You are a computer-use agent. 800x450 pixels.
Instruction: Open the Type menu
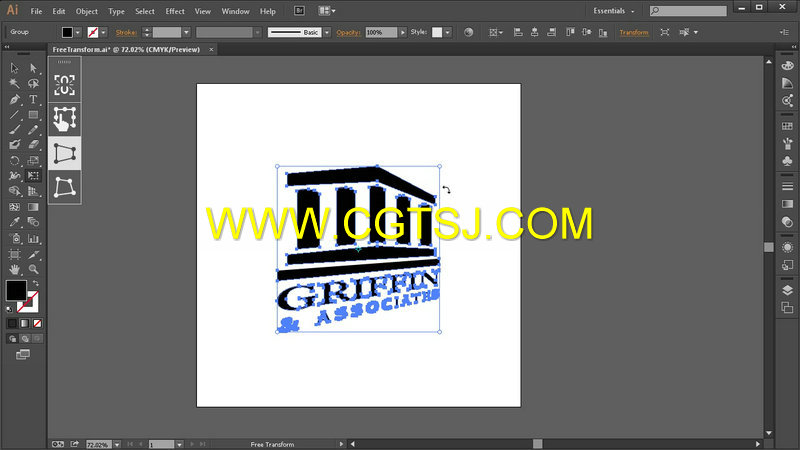click(x=116, y=11)
